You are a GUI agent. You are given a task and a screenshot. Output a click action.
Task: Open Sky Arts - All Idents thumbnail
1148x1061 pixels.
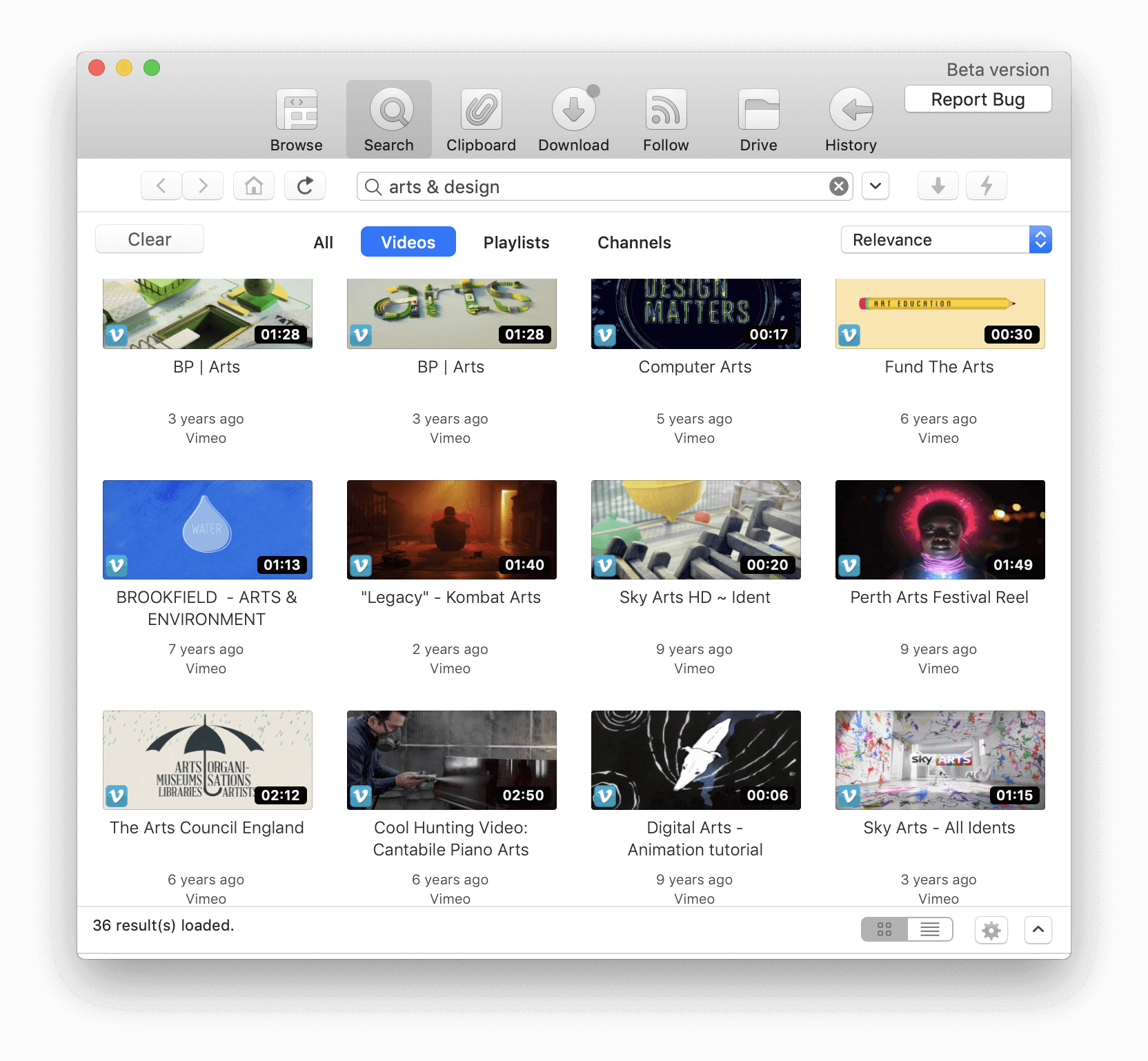(940, 760)
